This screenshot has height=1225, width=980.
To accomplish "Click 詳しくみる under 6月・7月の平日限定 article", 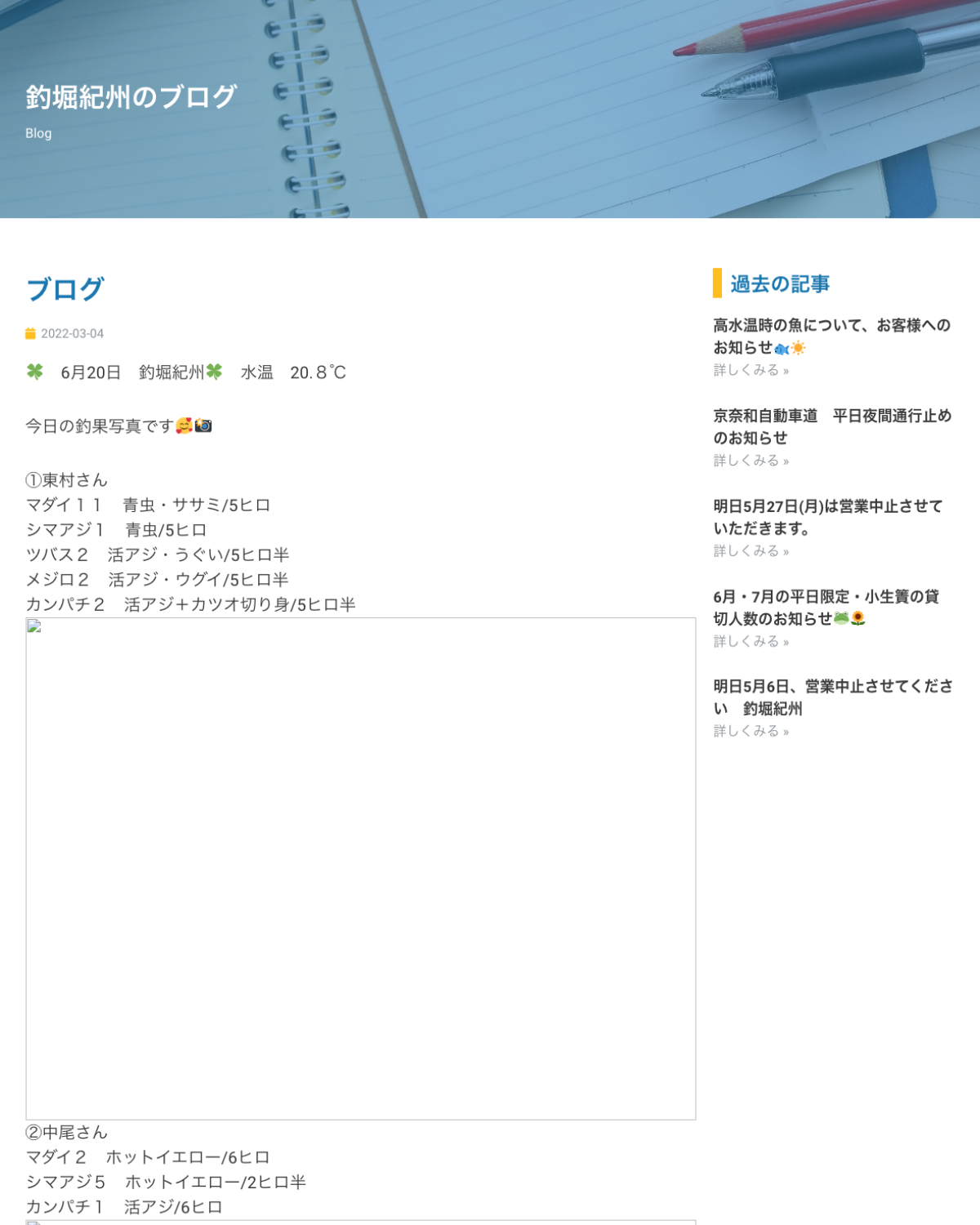I will tap(751, 642).
